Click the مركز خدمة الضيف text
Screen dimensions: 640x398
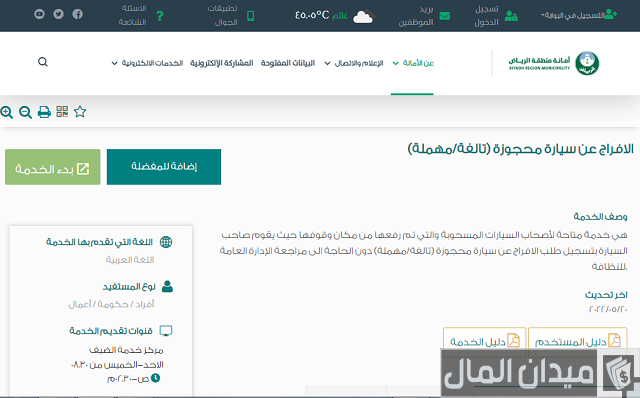[x=126, y=350]
